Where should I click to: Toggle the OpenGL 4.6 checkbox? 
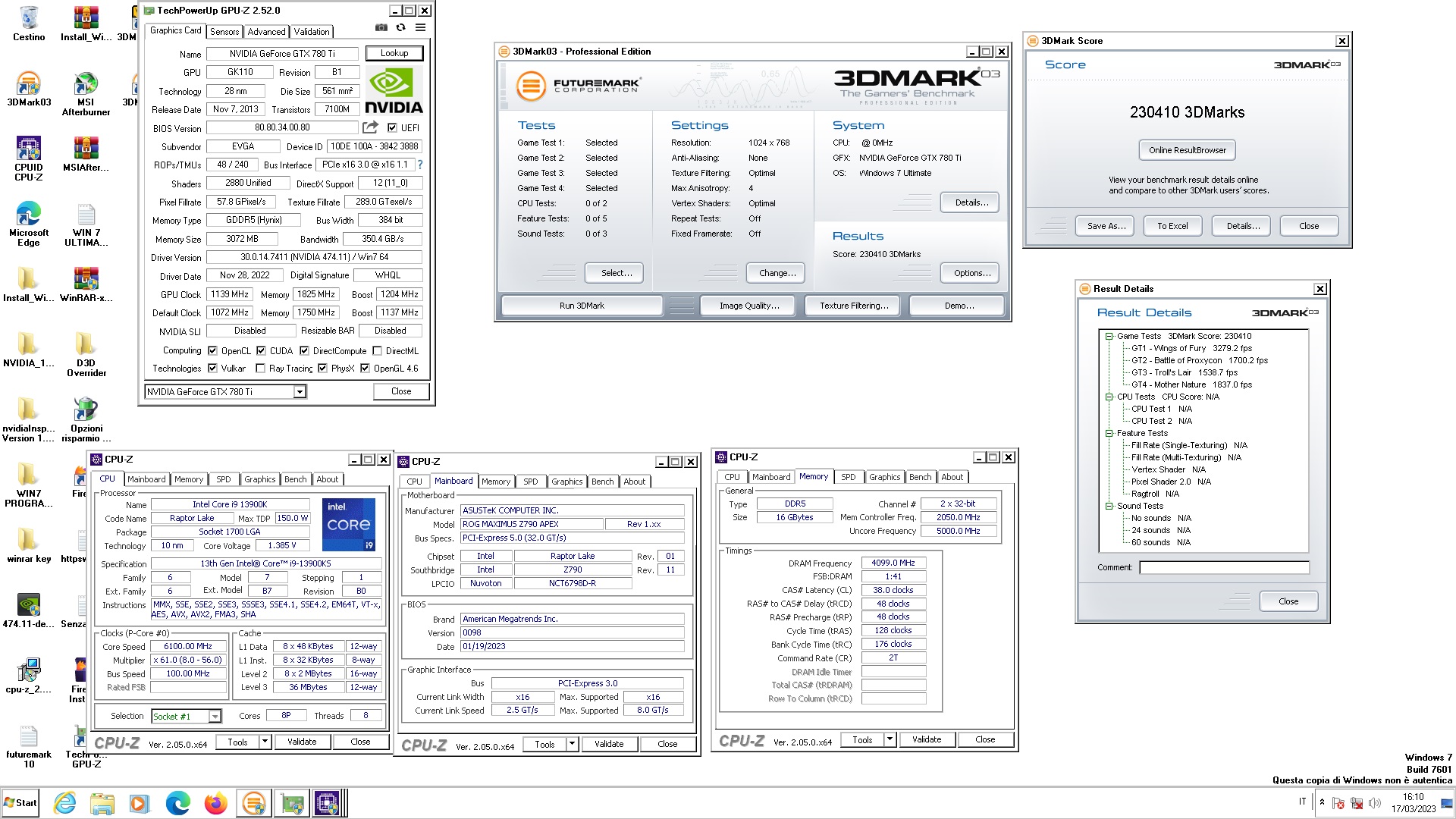pyautogui.click(x=365, y=368)
